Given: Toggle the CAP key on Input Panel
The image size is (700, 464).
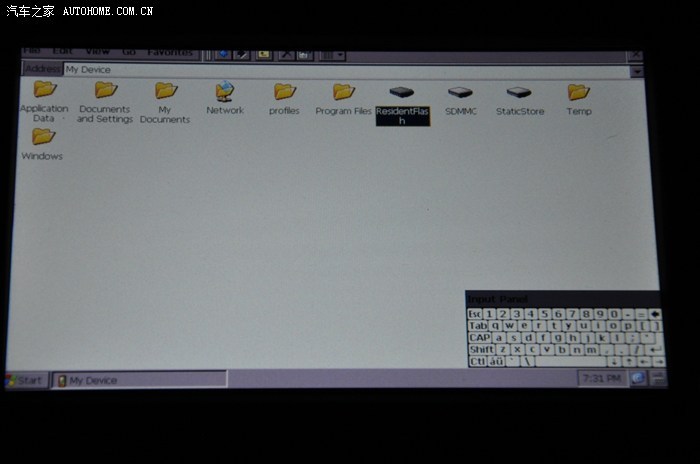Looking at the screenshot, I should tap(479, 338).
